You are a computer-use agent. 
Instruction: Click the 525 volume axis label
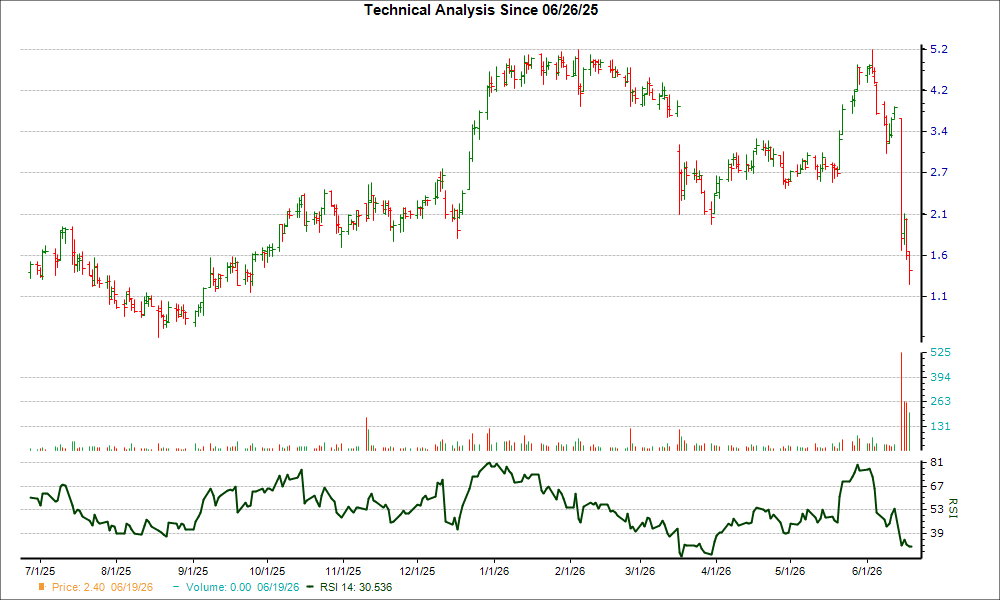(941, 353)
